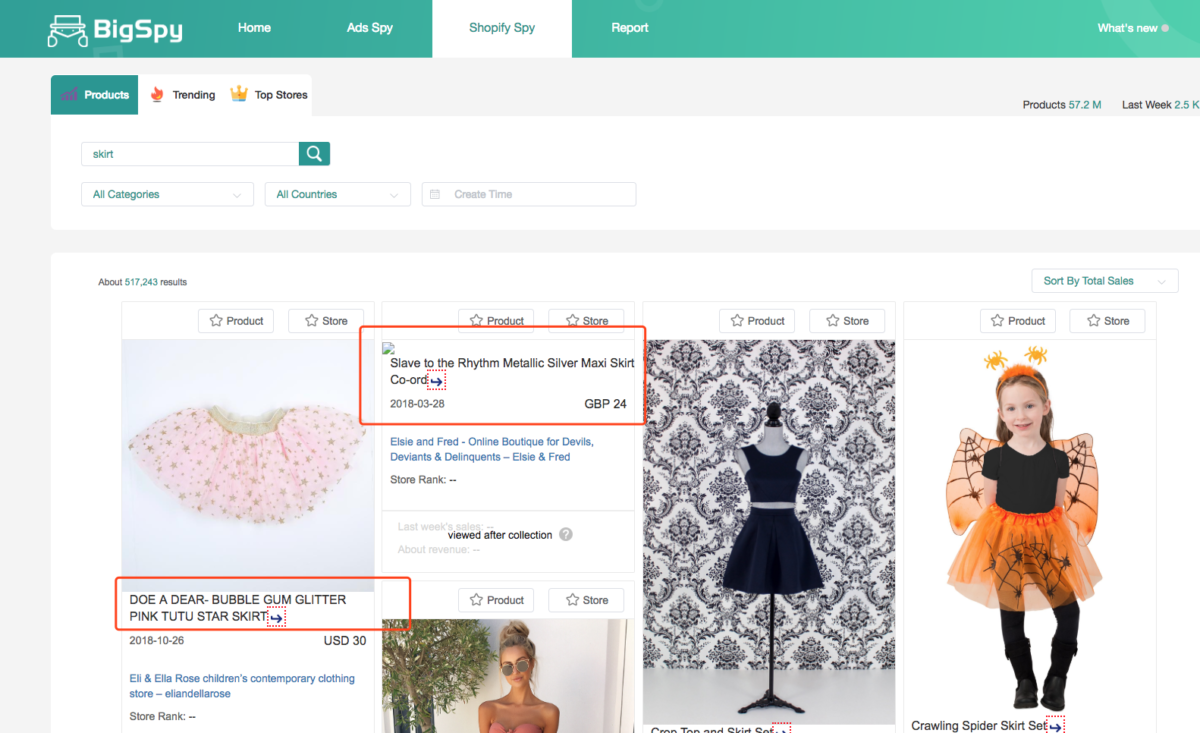The height and width of the screenshot is (733, 1200).
Task: Open the Report page
Action: coord(630,28)
